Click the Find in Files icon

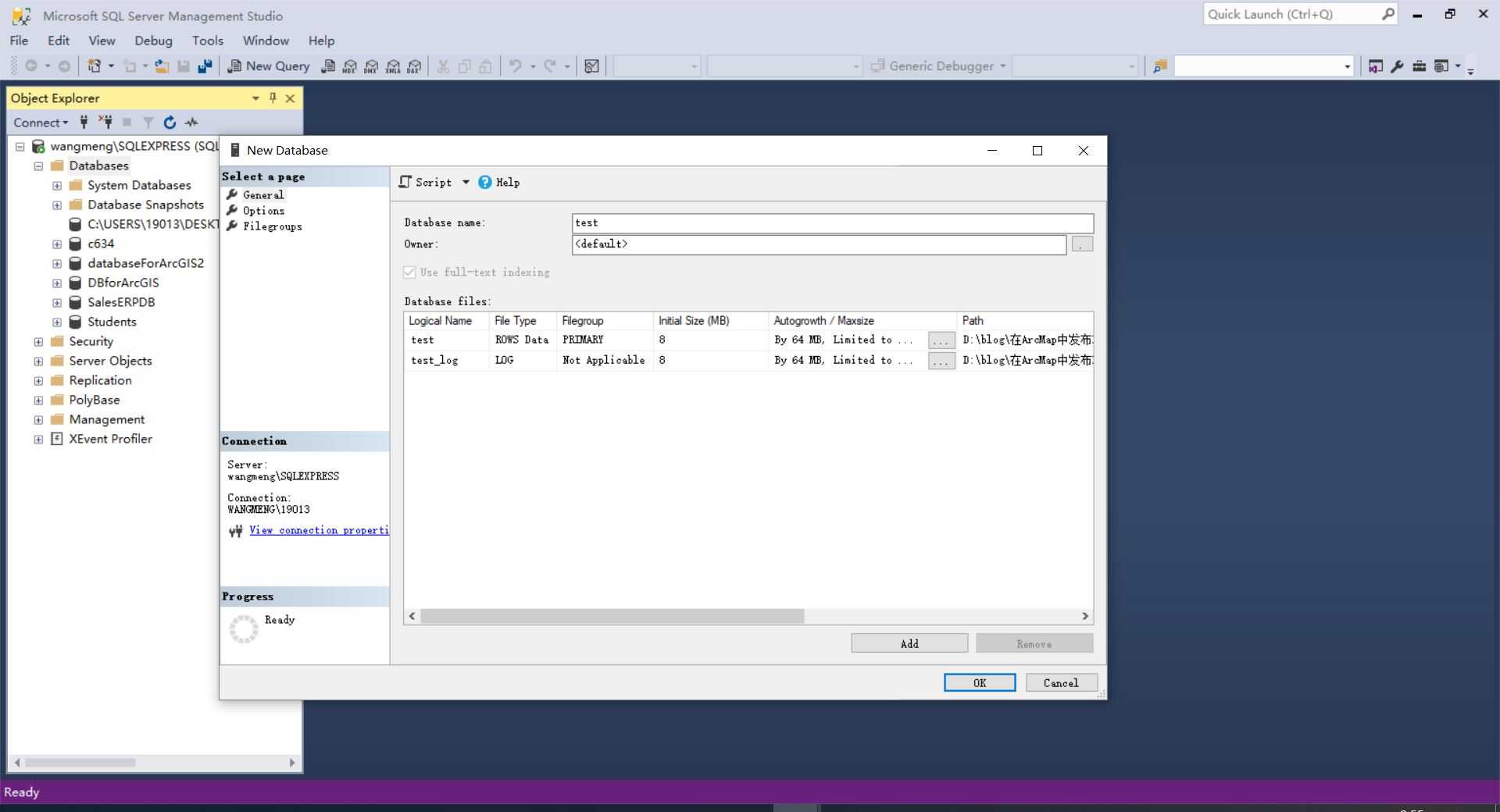click(x=1159, y=66)
